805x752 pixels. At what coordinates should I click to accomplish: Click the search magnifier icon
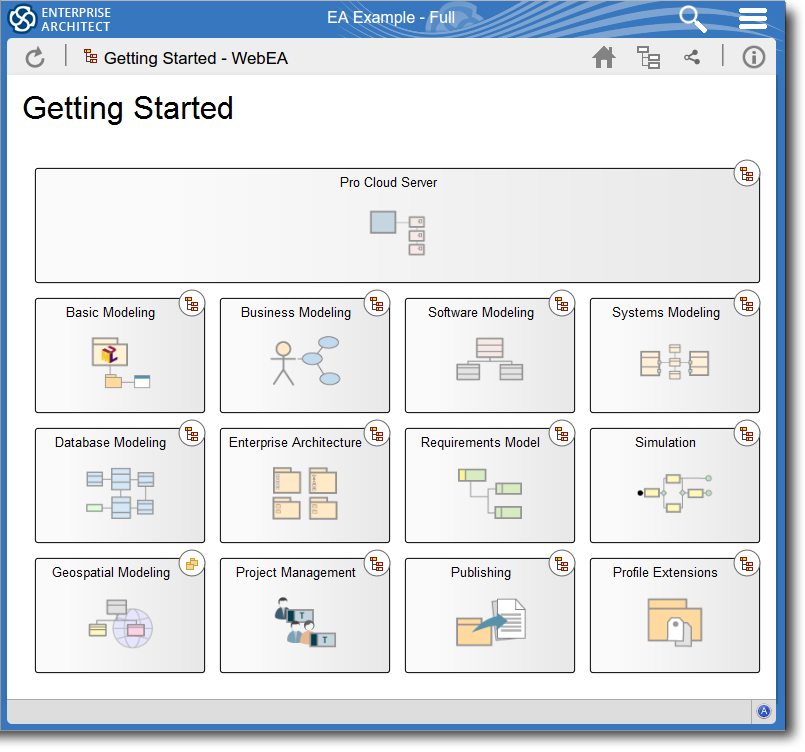[x=692, y=18]
